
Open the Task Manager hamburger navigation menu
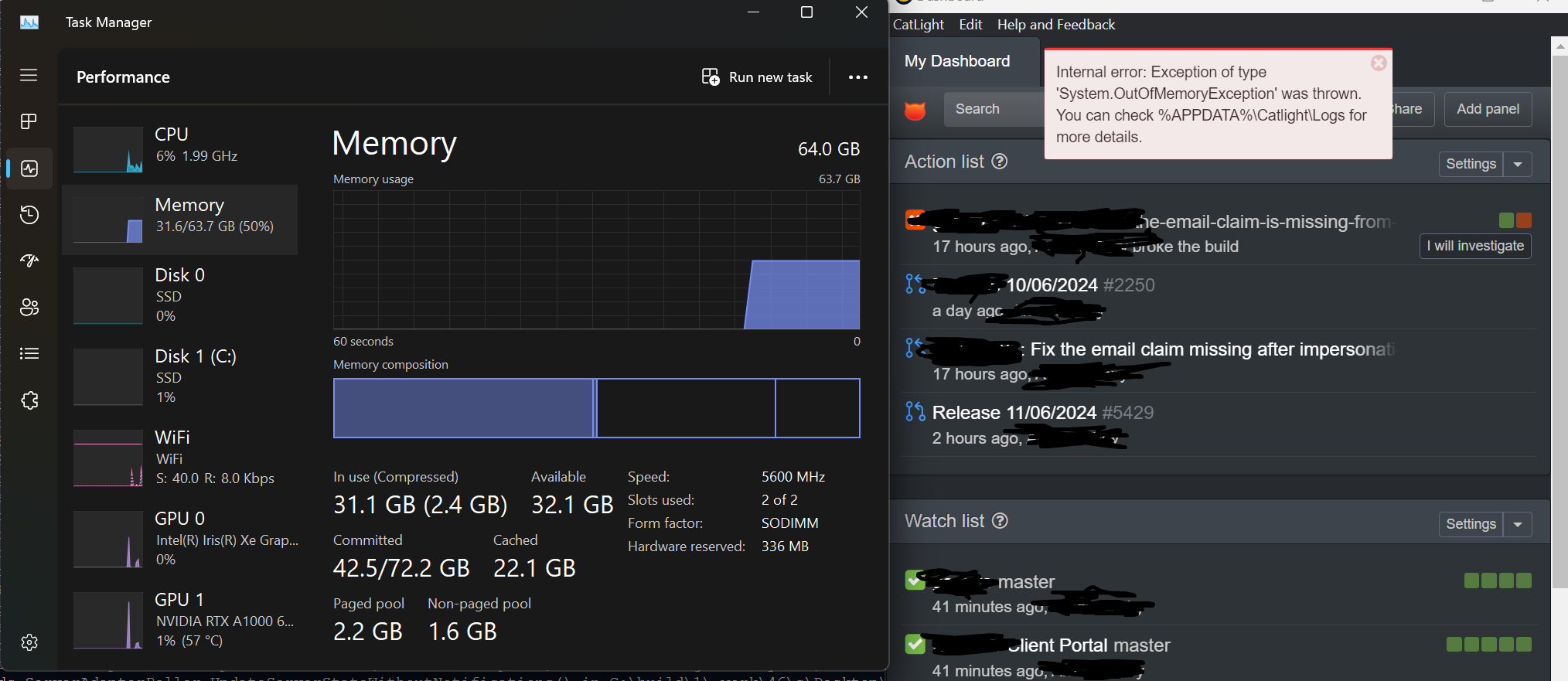[x=29, y=75]
